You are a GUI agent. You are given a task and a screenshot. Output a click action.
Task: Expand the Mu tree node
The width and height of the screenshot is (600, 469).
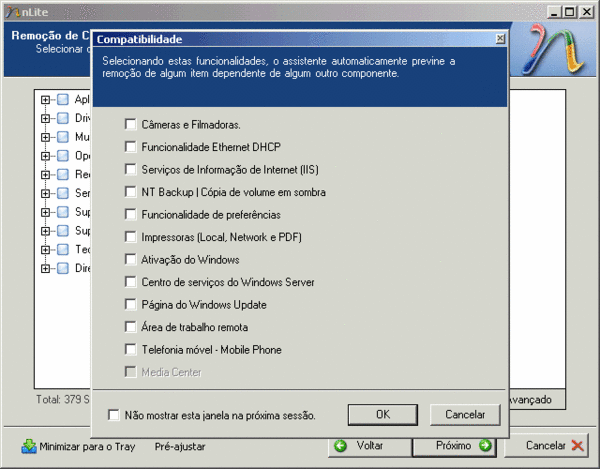tap(45, 137)
